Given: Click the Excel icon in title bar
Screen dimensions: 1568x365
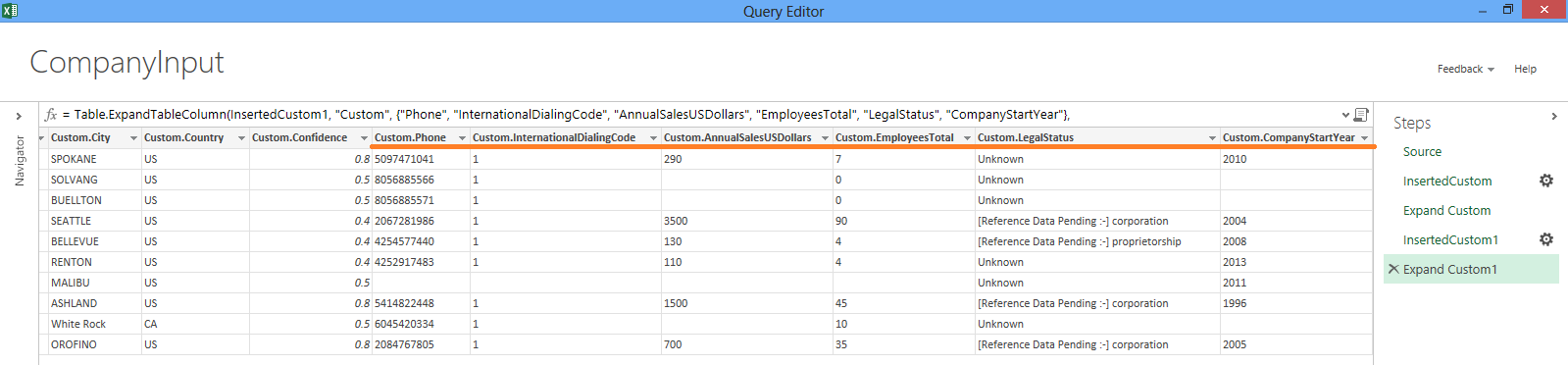Looking at the screenshot, I should pyautogui.click(x=10, y=11).
